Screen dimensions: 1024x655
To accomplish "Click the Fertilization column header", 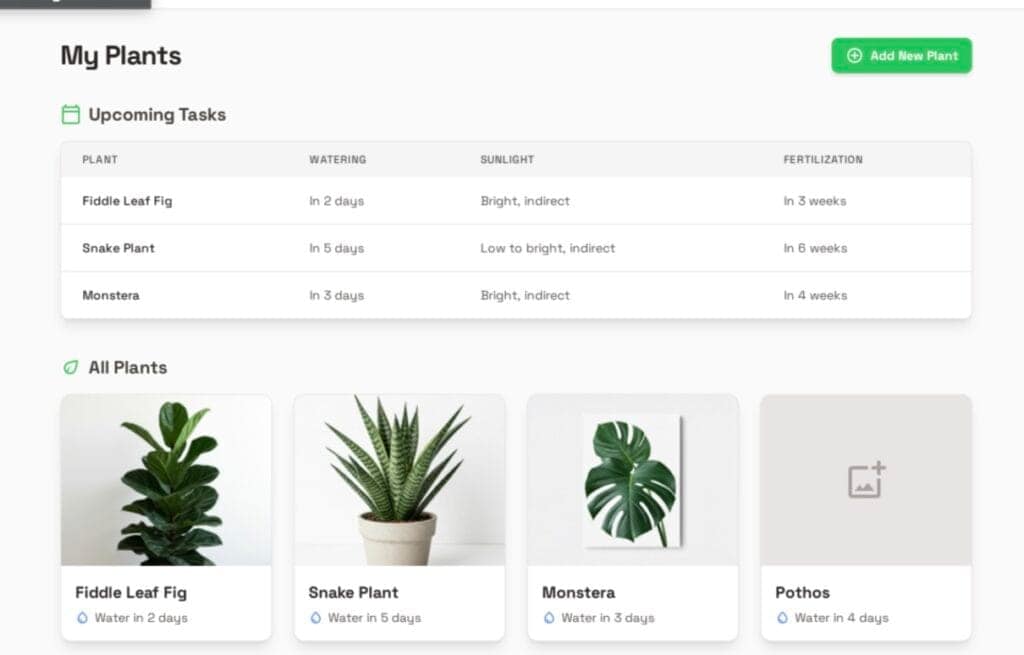I will (x=822, y=159).
